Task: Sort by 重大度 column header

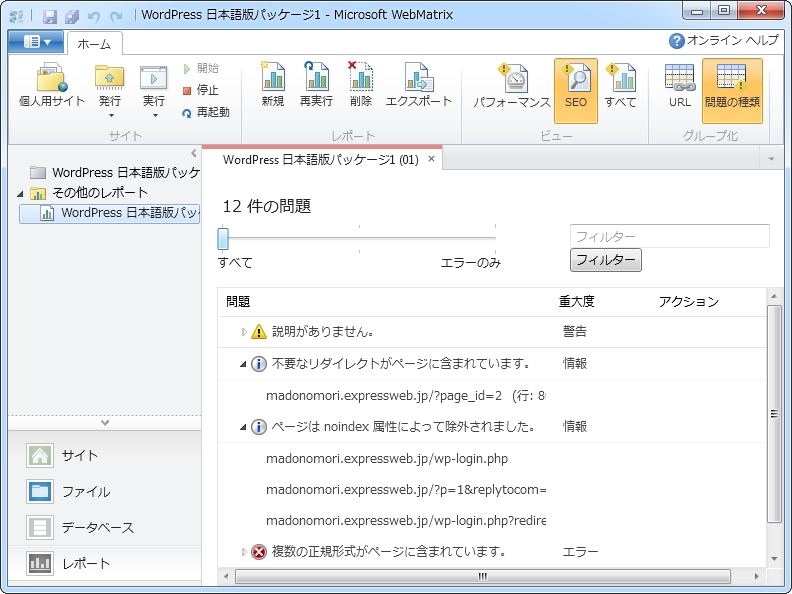Action: (576, 302)
